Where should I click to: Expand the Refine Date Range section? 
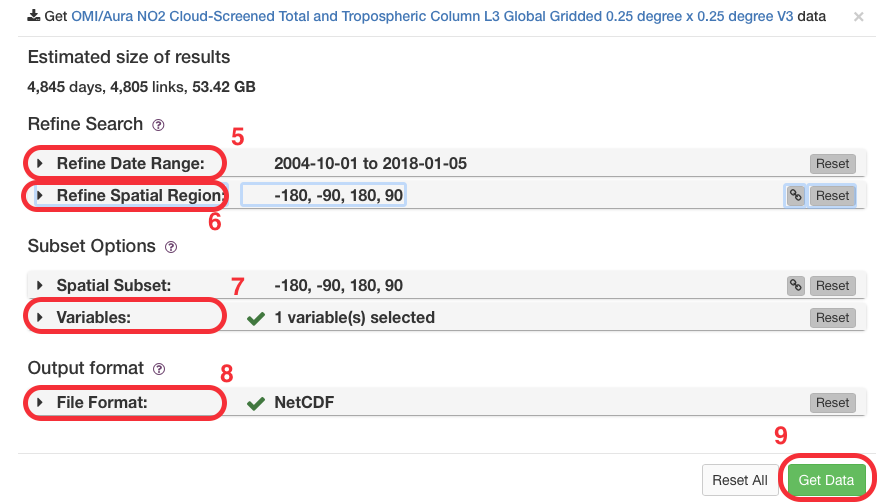(39, 164)
